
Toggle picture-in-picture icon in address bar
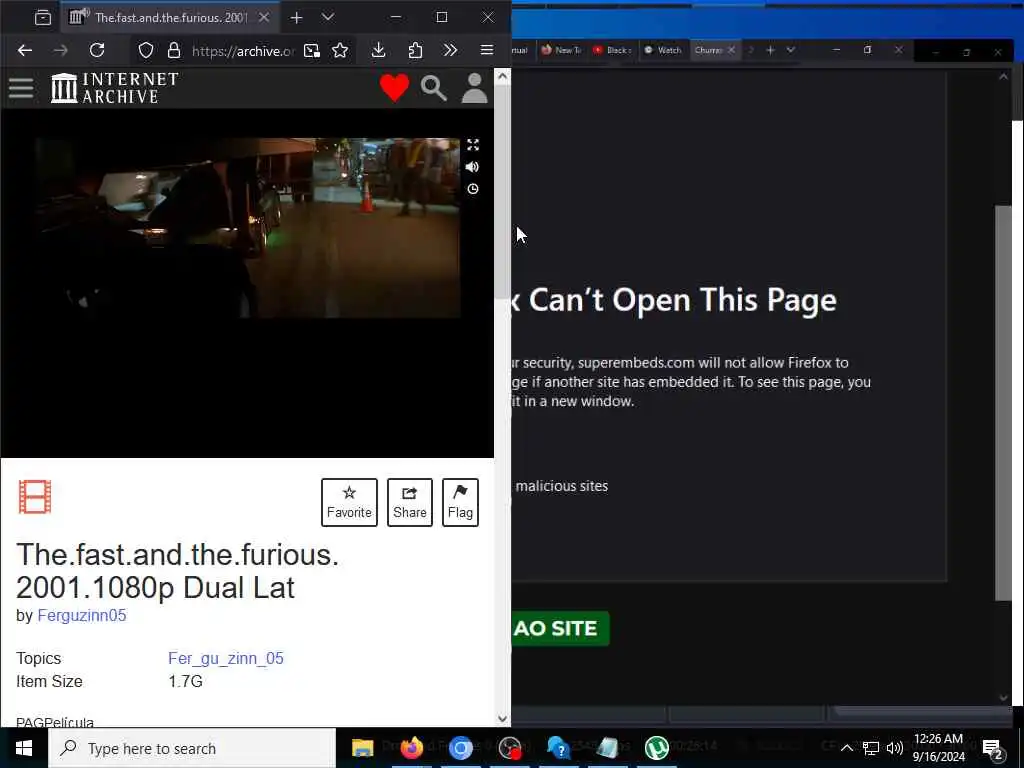tap(312, 50)
